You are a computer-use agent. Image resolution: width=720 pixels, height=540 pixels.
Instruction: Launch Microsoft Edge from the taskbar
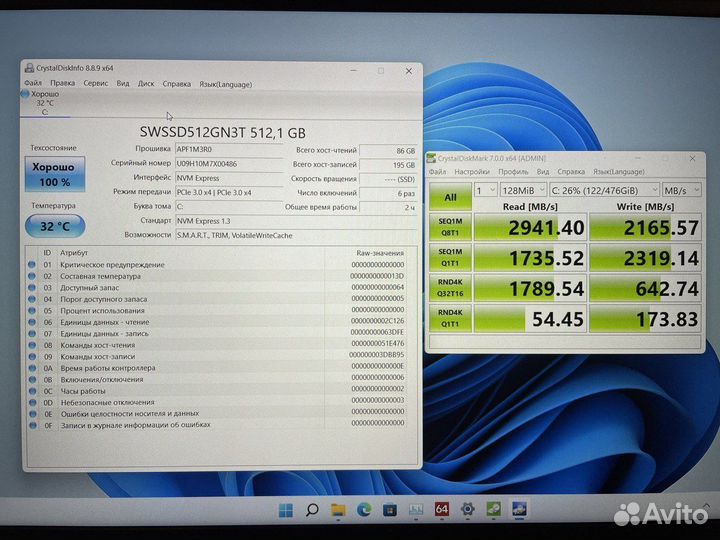364,510
